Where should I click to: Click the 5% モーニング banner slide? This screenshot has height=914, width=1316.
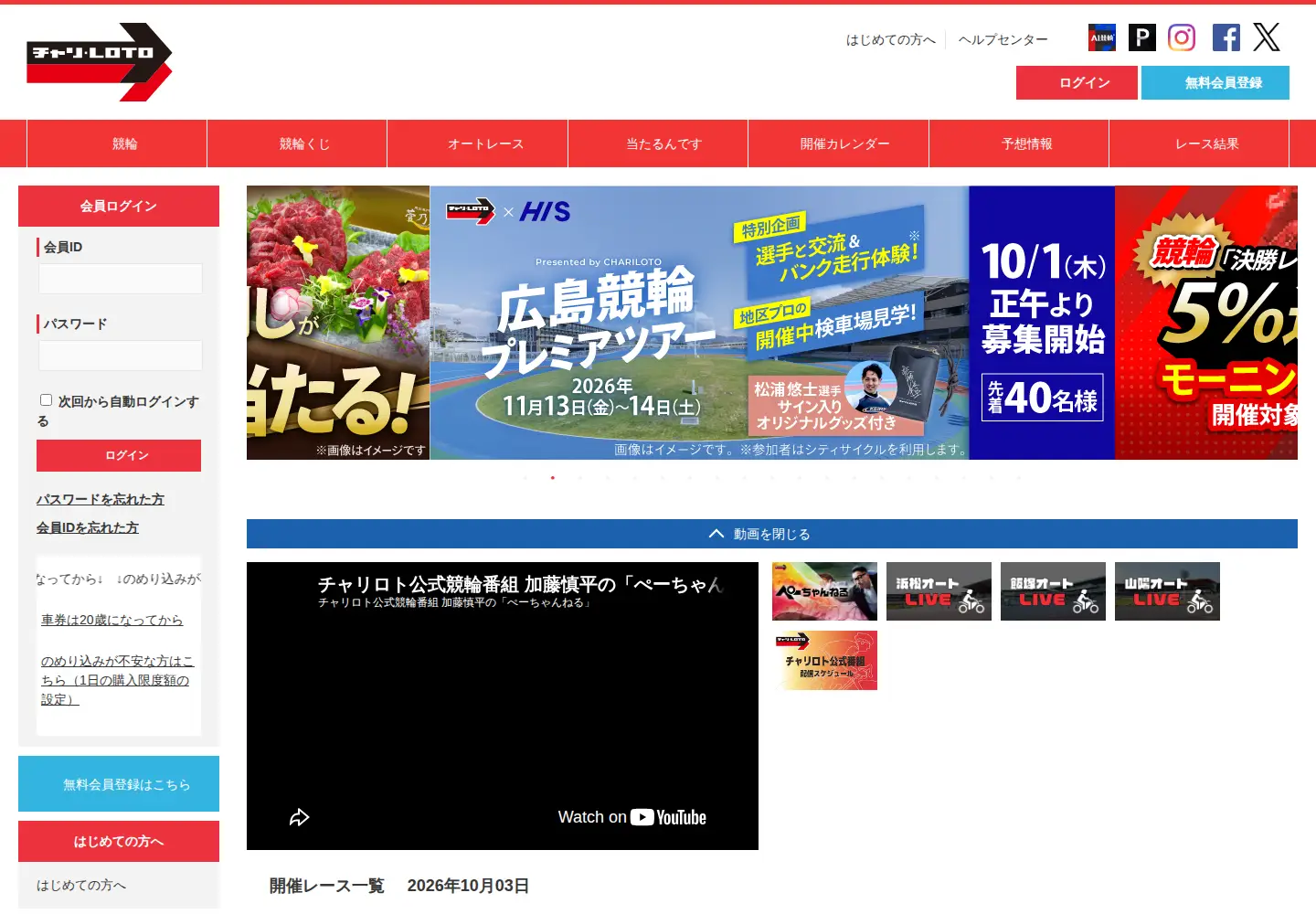tap(1206, 323)
